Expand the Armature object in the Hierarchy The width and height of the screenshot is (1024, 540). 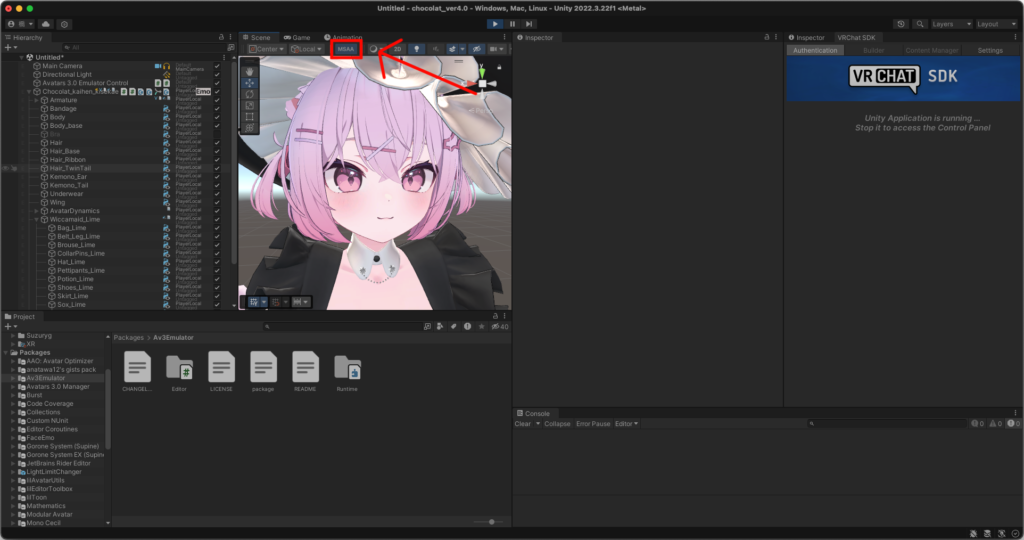37,100
